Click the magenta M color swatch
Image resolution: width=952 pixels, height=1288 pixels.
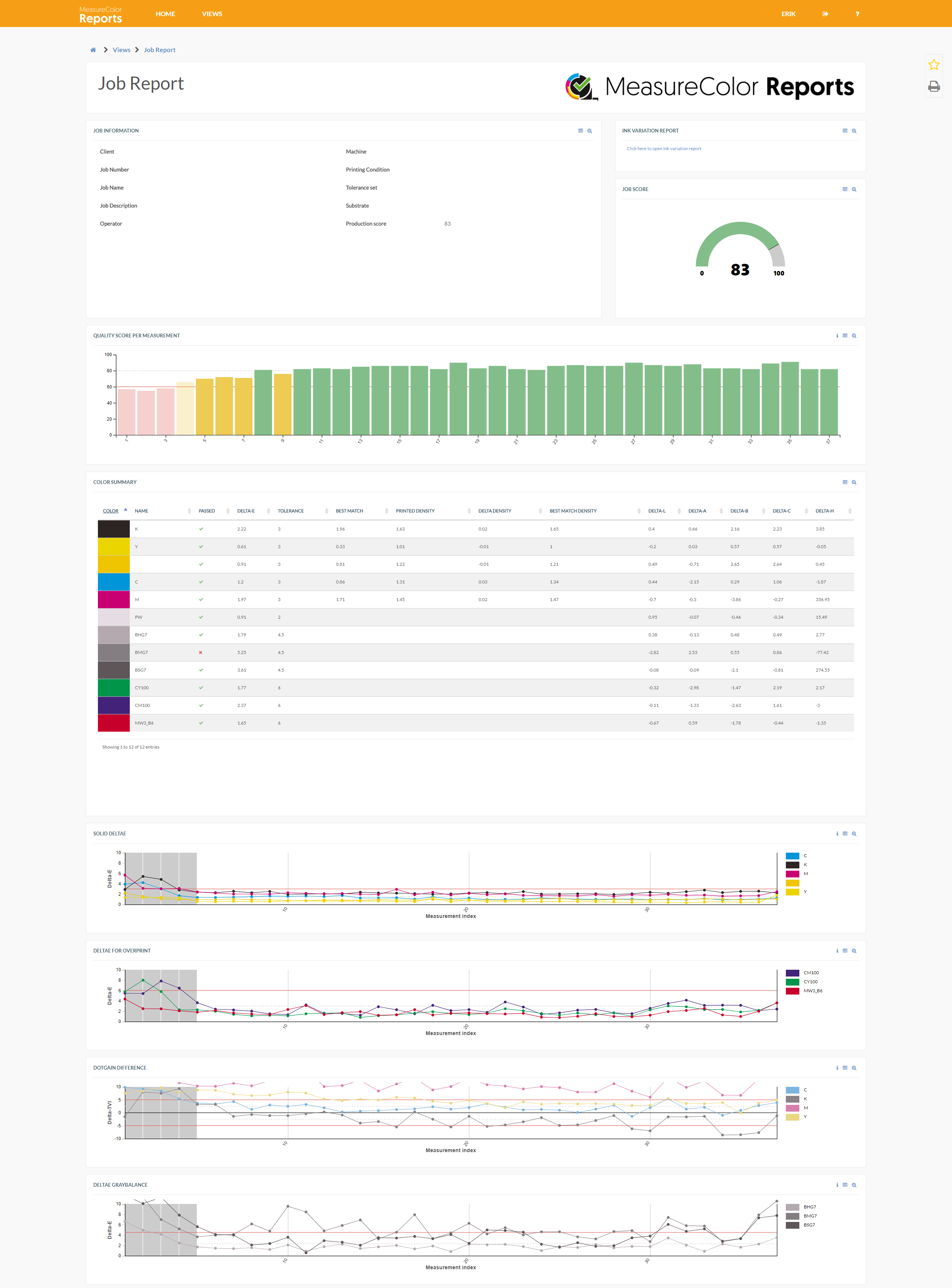pyautogui.click(x=114, y=599)
